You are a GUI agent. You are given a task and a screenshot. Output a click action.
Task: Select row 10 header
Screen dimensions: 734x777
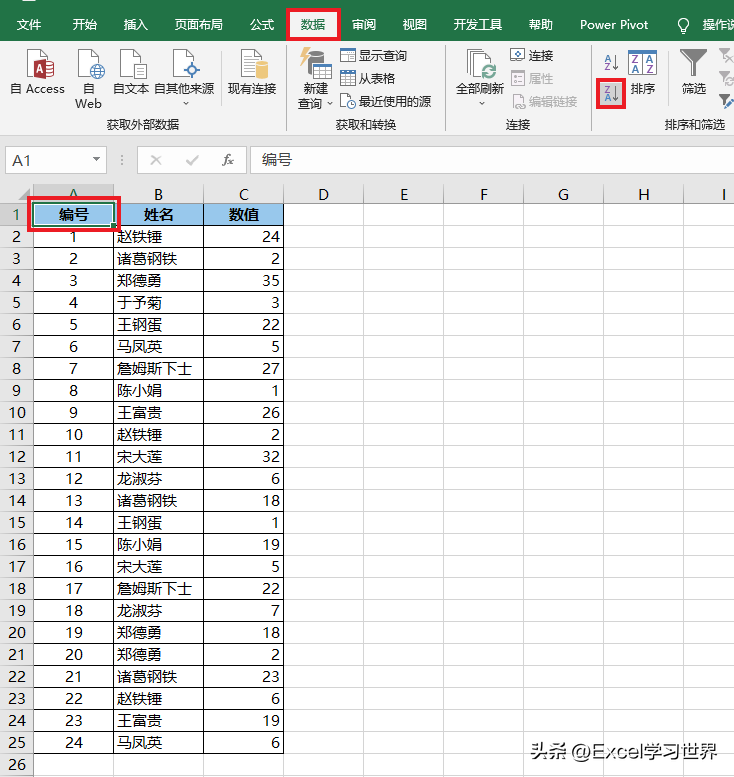16,412
